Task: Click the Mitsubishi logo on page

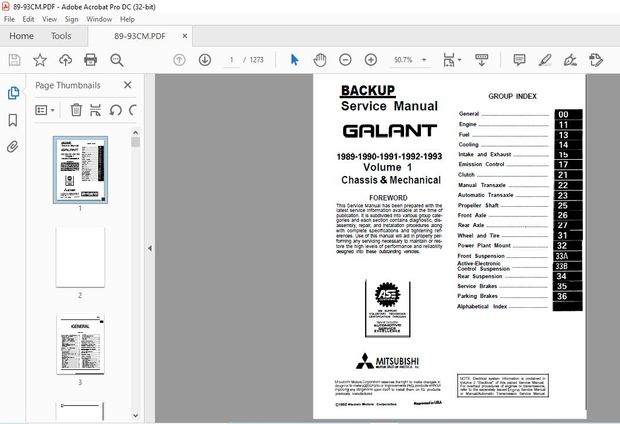Action: pos(388,361)
